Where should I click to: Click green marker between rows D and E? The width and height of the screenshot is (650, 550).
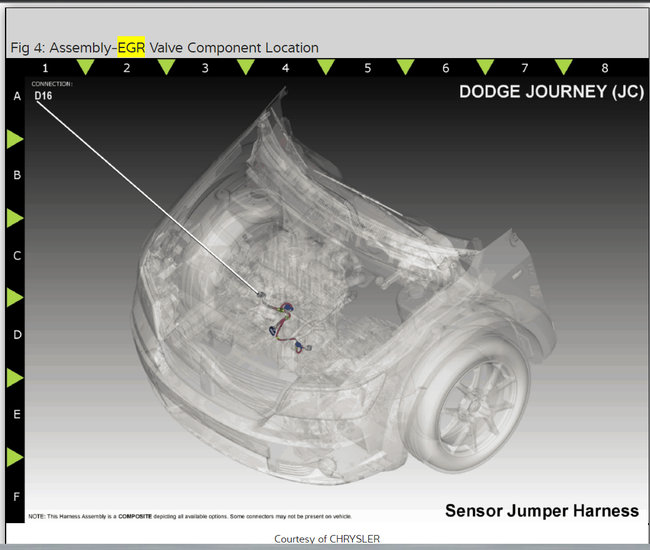15,378
